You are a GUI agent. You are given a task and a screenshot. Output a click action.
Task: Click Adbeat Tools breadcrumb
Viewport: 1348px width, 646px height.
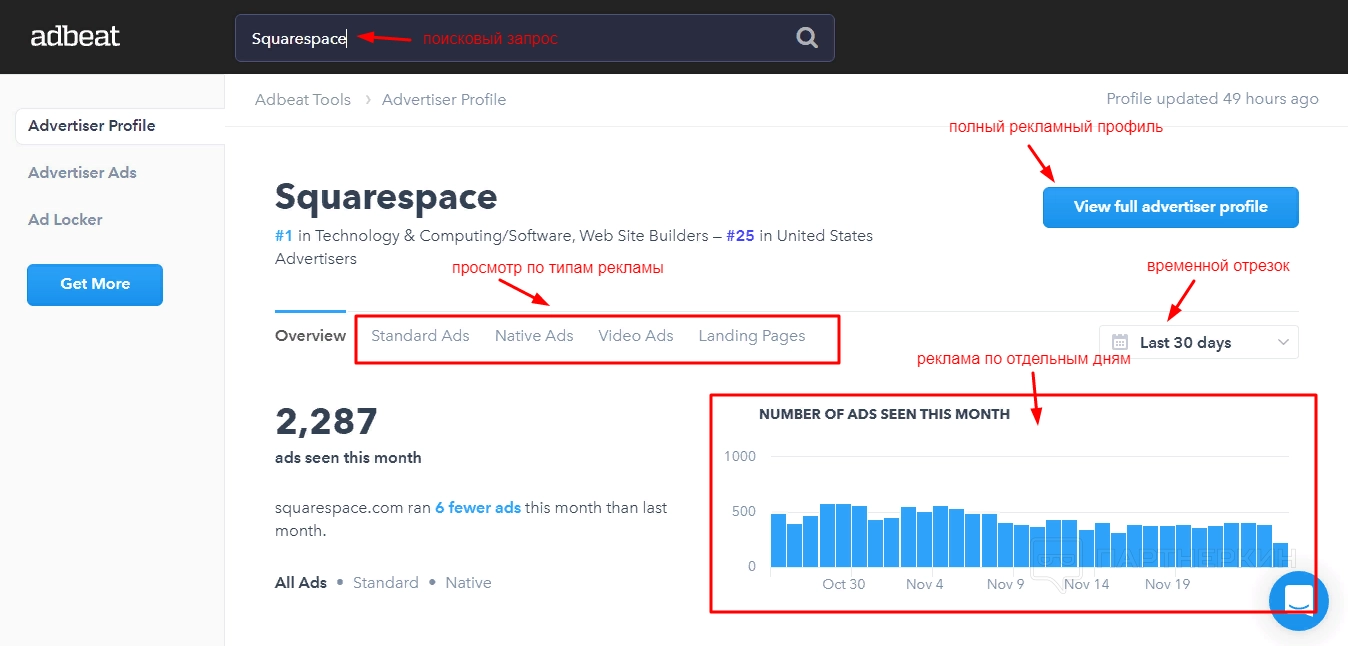click(303, 100)
